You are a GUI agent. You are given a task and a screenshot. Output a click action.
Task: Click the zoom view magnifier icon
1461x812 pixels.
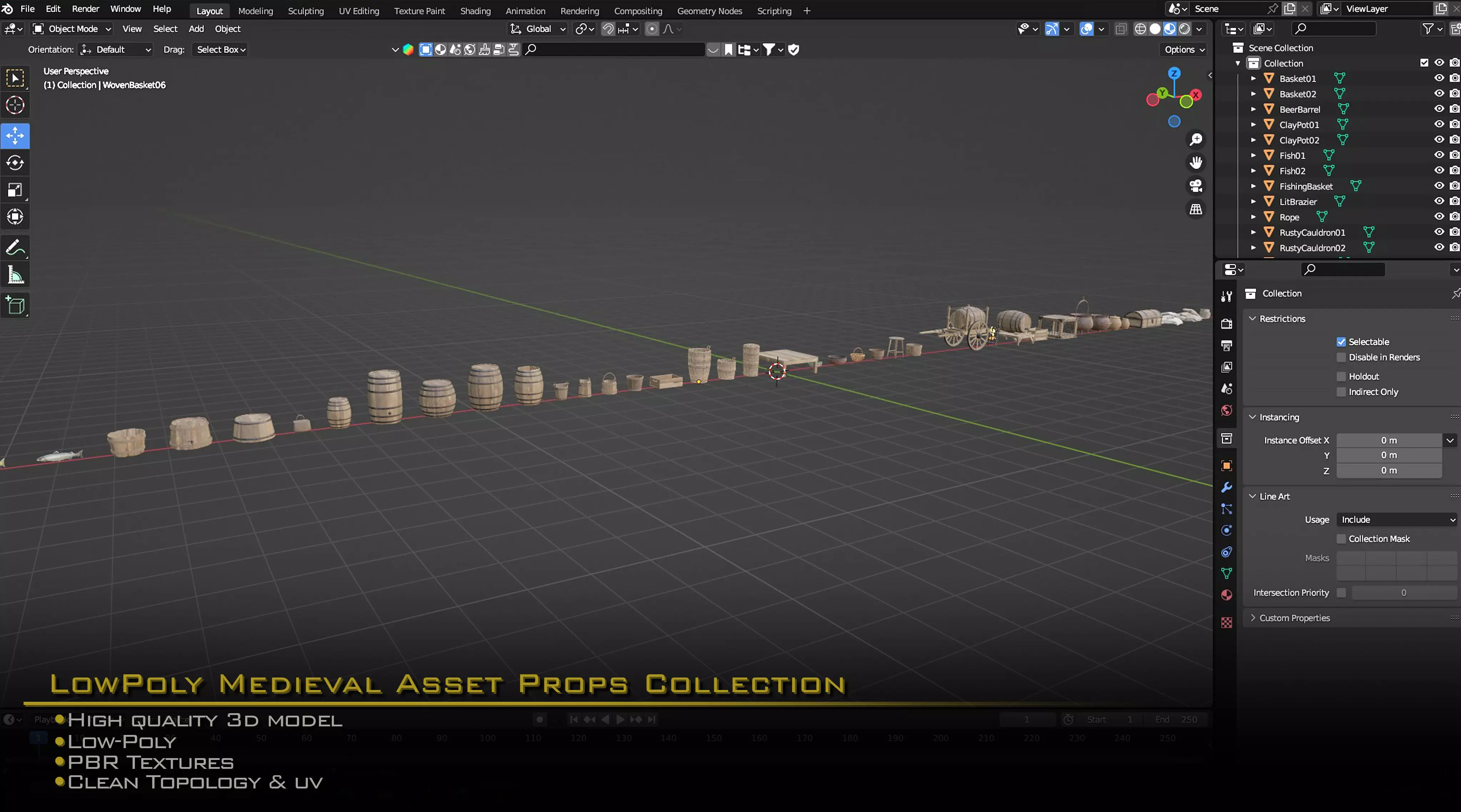pyautogui.click(x=1196, y=139)
